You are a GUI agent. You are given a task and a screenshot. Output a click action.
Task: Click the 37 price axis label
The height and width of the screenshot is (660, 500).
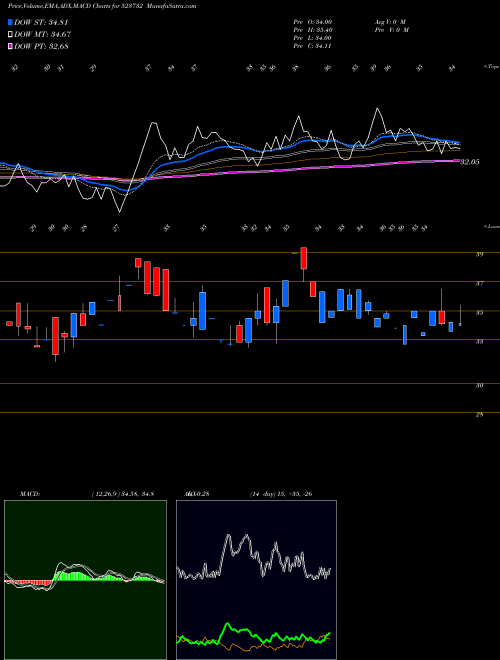click(479, 284)
